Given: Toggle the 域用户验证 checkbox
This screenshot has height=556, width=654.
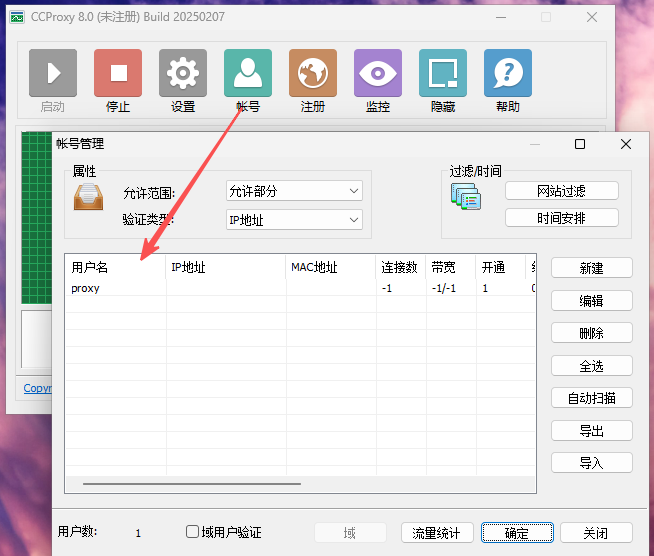Looking at the screenshot, I should [192, 532].
